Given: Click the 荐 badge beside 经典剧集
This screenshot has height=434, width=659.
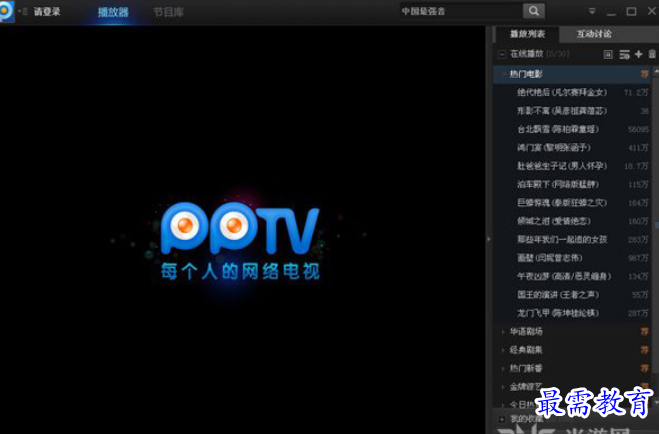Looking at the screenshot, I should (644, 350).
